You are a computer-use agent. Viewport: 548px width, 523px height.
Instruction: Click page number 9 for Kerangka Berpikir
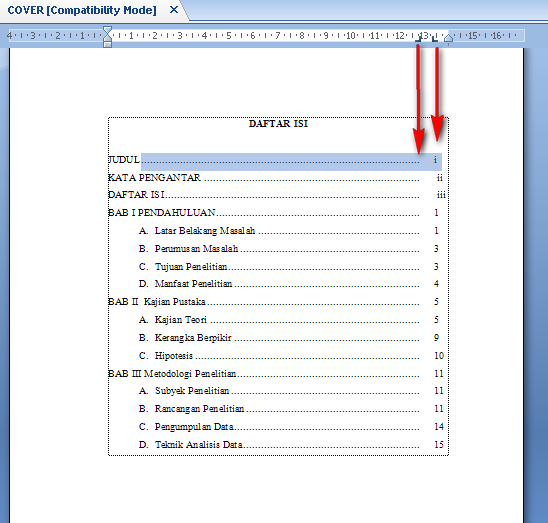436,338
